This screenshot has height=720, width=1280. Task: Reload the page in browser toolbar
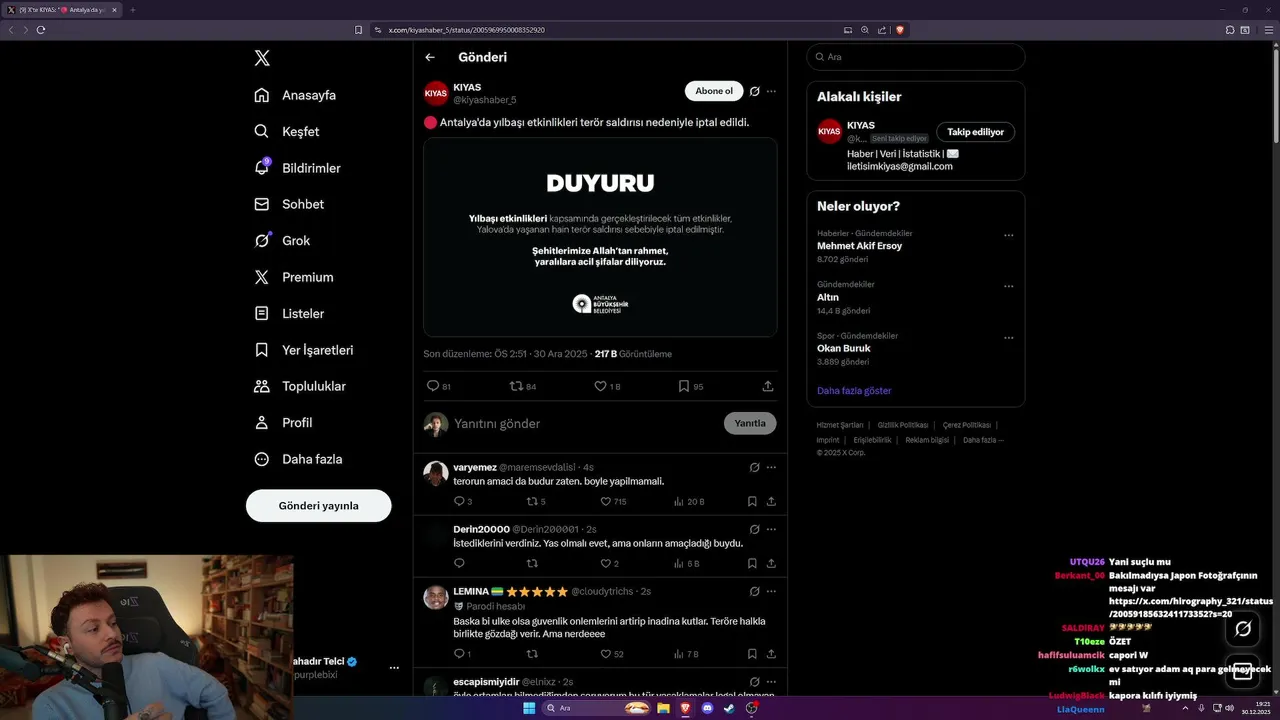41,30
